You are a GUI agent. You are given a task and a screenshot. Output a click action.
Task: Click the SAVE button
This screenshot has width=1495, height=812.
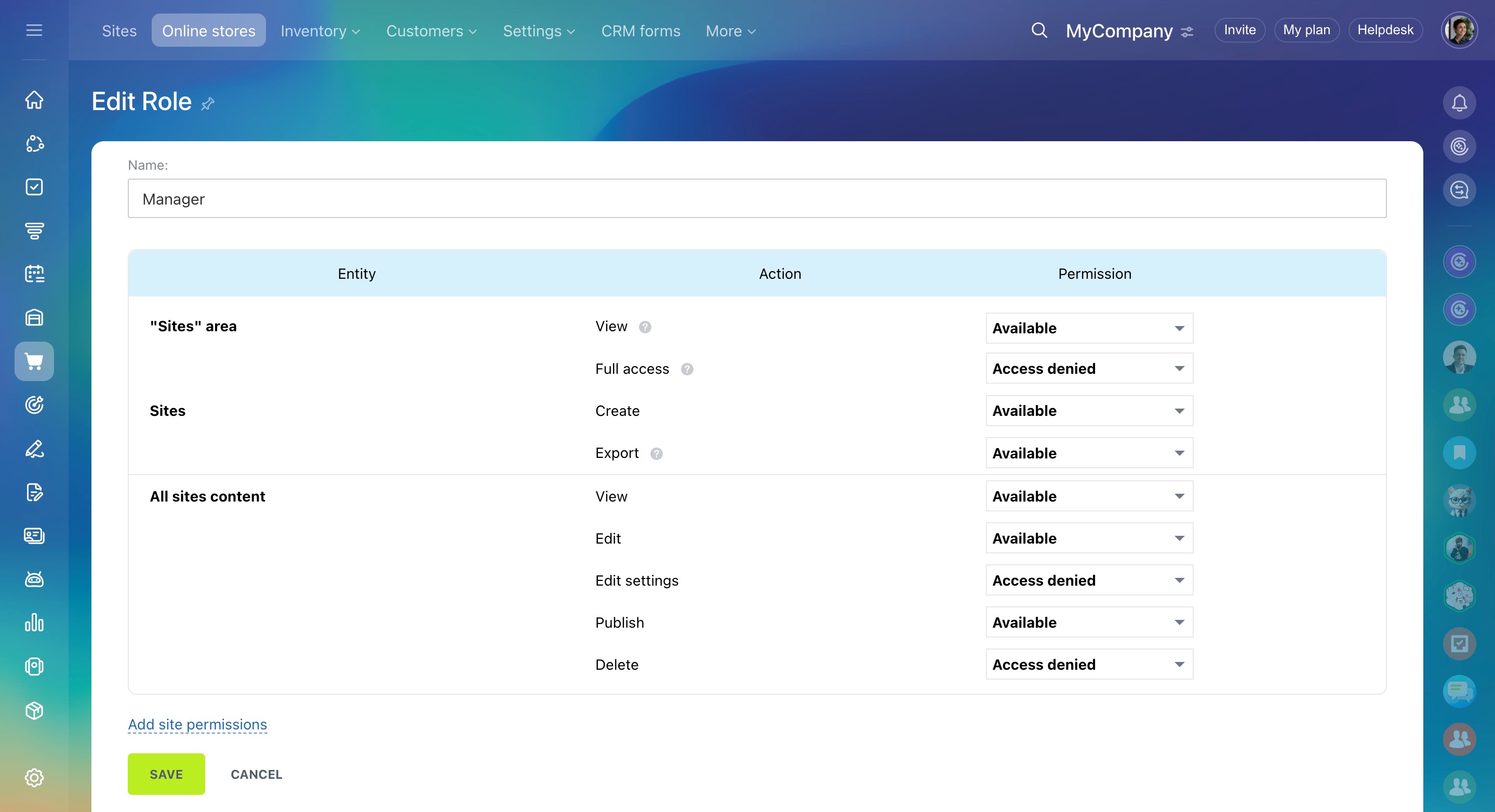coord(166,774)
